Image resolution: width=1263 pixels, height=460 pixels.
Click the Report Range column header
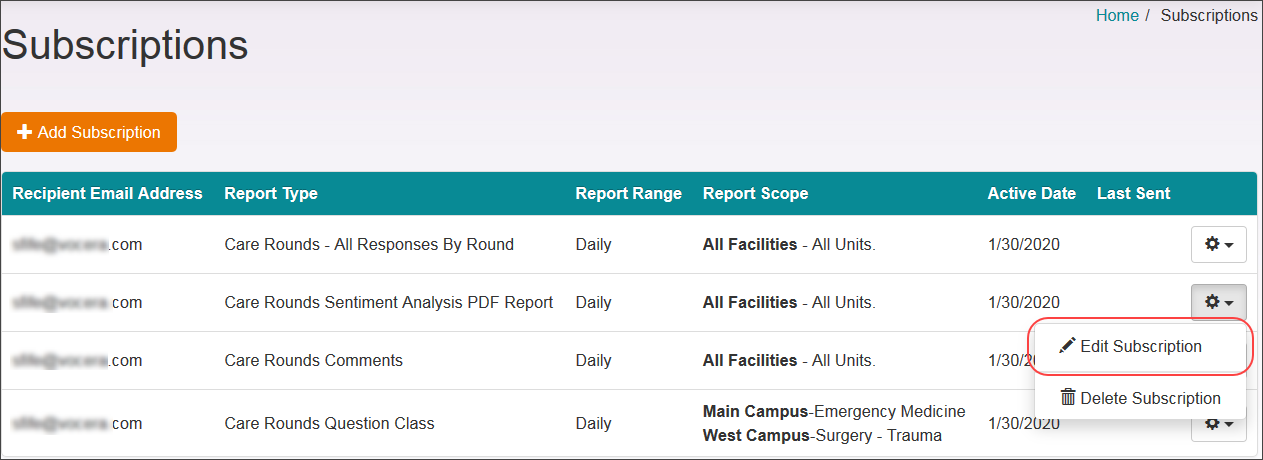(628, 194)
